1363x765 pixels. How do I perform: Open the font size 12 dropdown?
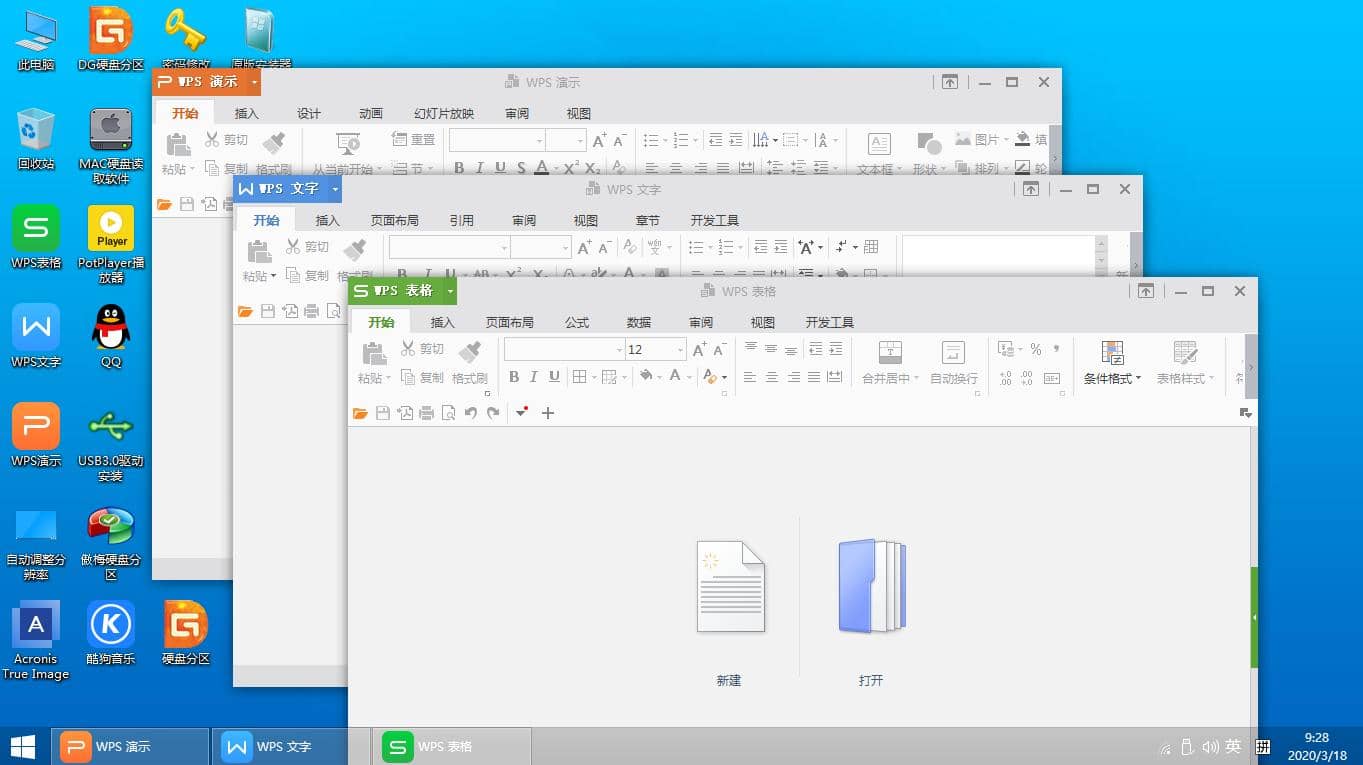pyautogui.click(x=681, y=349)
